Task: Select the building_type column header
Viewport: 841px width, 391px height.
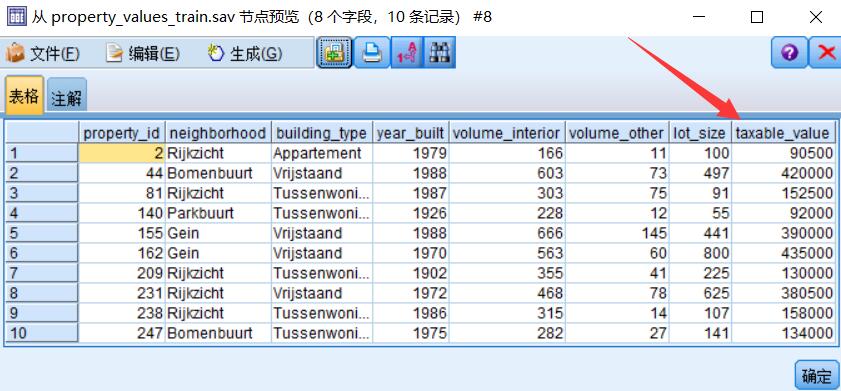Action: (x=321, y=132)
